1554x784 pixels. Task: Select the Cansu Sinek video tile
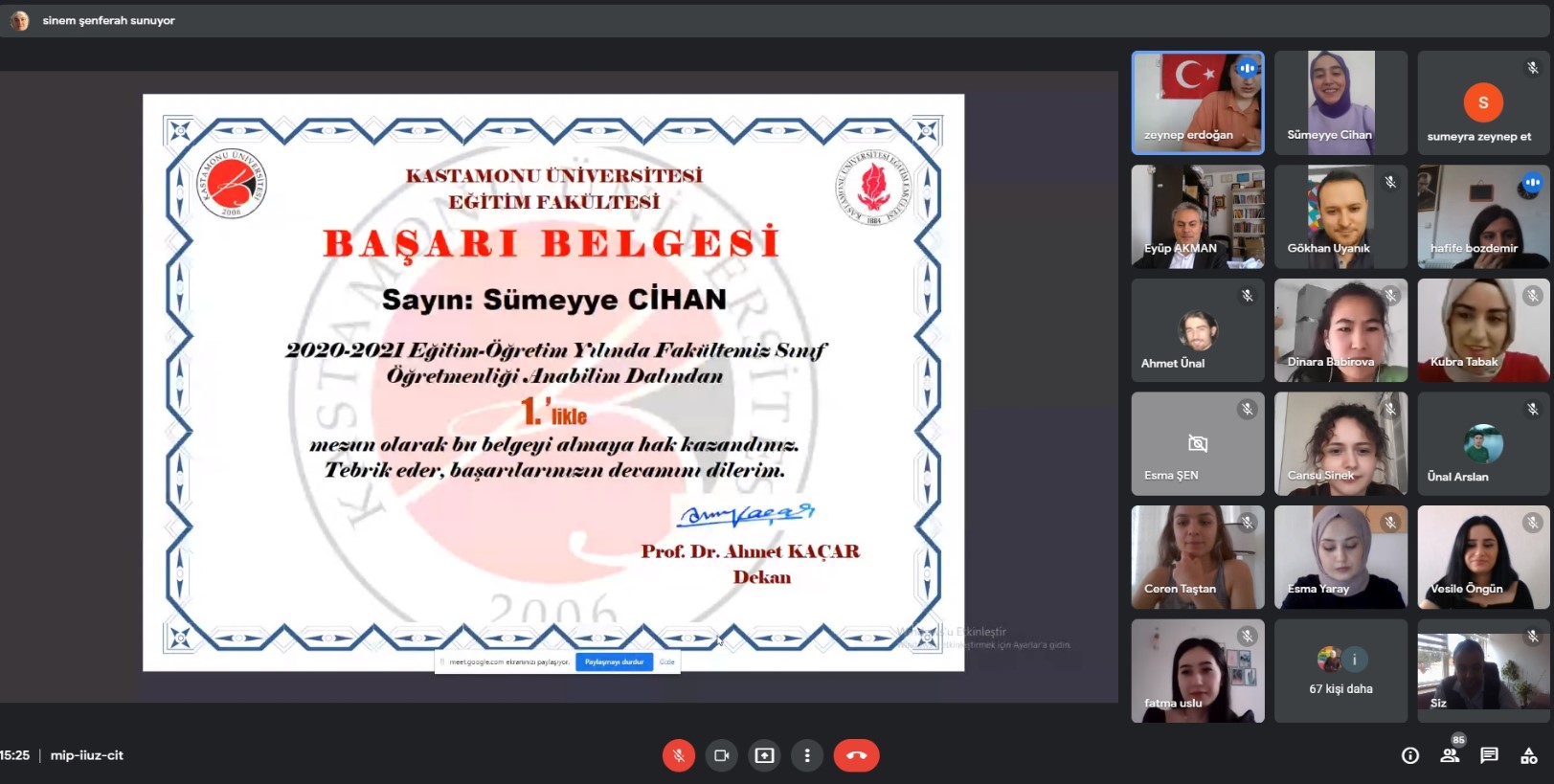point(1340,443)
